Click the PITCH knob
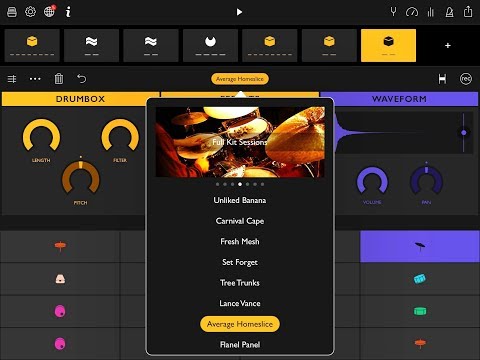This screenshot has width=480, height=360. click(x=81, y=178)
